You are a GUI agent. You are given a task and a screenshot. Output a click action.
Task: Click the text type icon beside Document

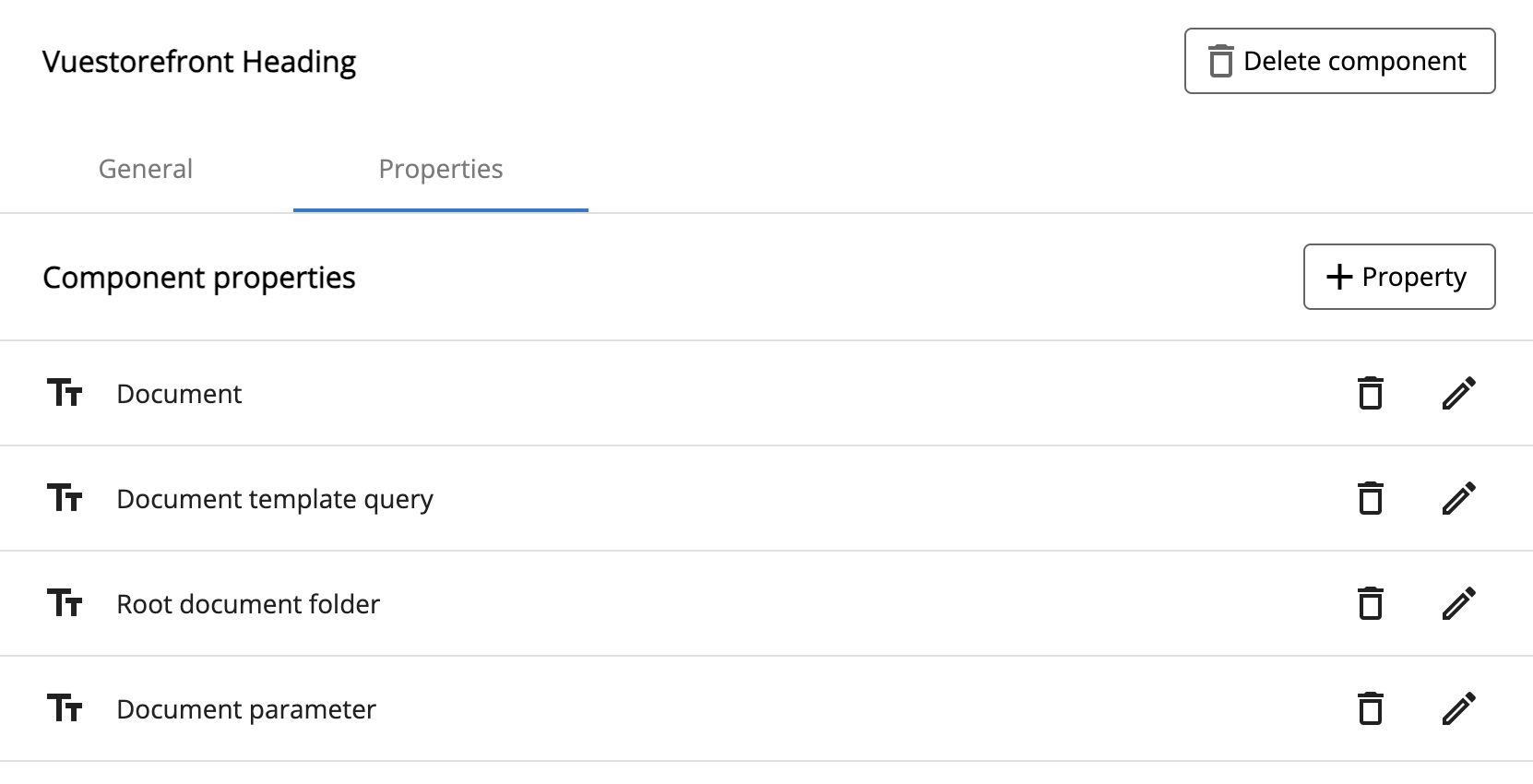65,393
